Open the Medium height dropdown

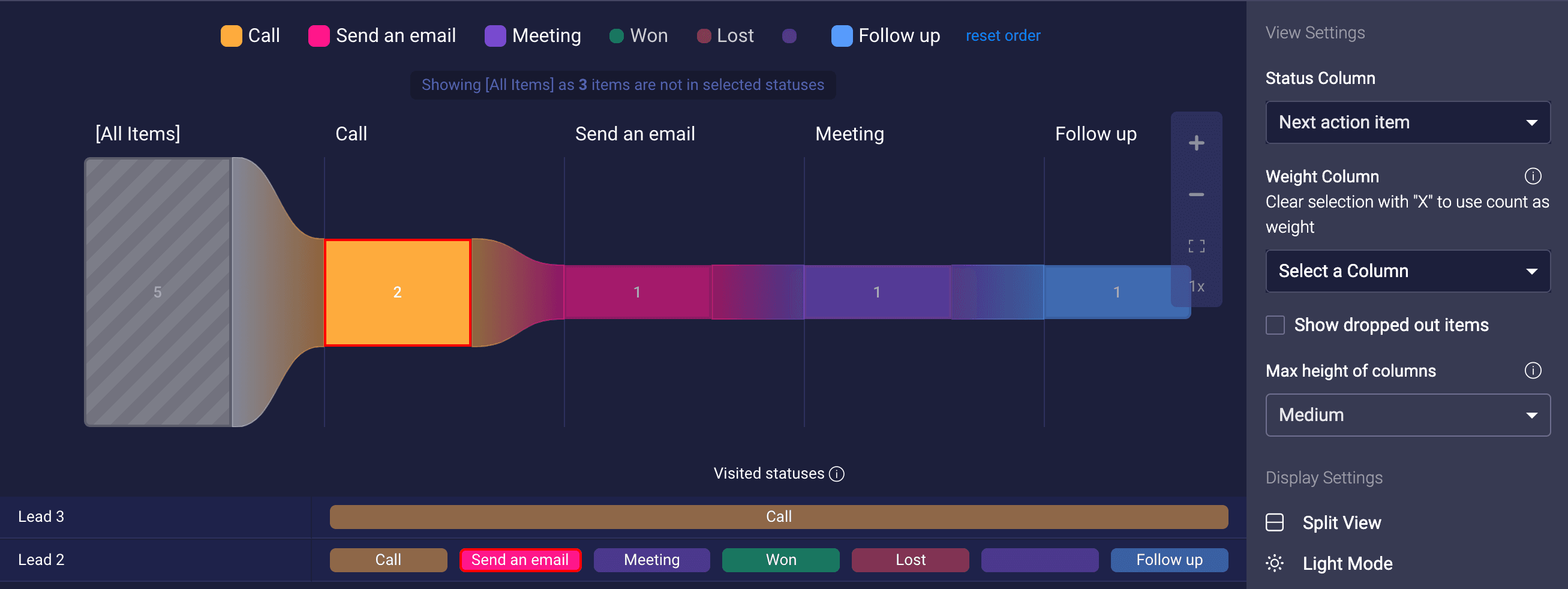pos(1407,415)
